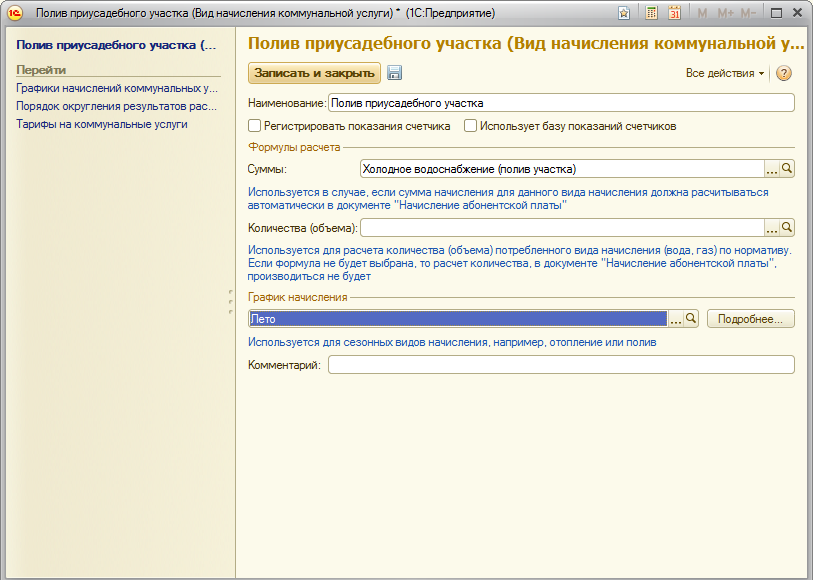The width and height of the screenshot is (813, 580).
Task: Open selection list for Суммы formula
Action: [x=771, y=169]
